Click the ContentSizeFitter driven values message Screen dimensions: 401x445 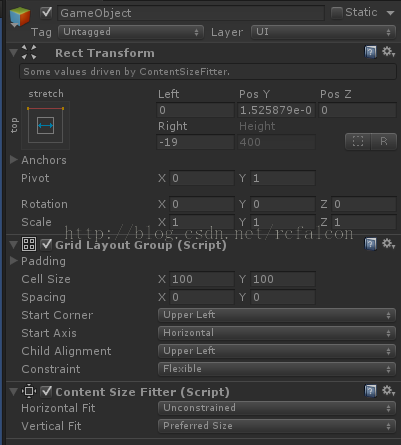click(208, 72)
